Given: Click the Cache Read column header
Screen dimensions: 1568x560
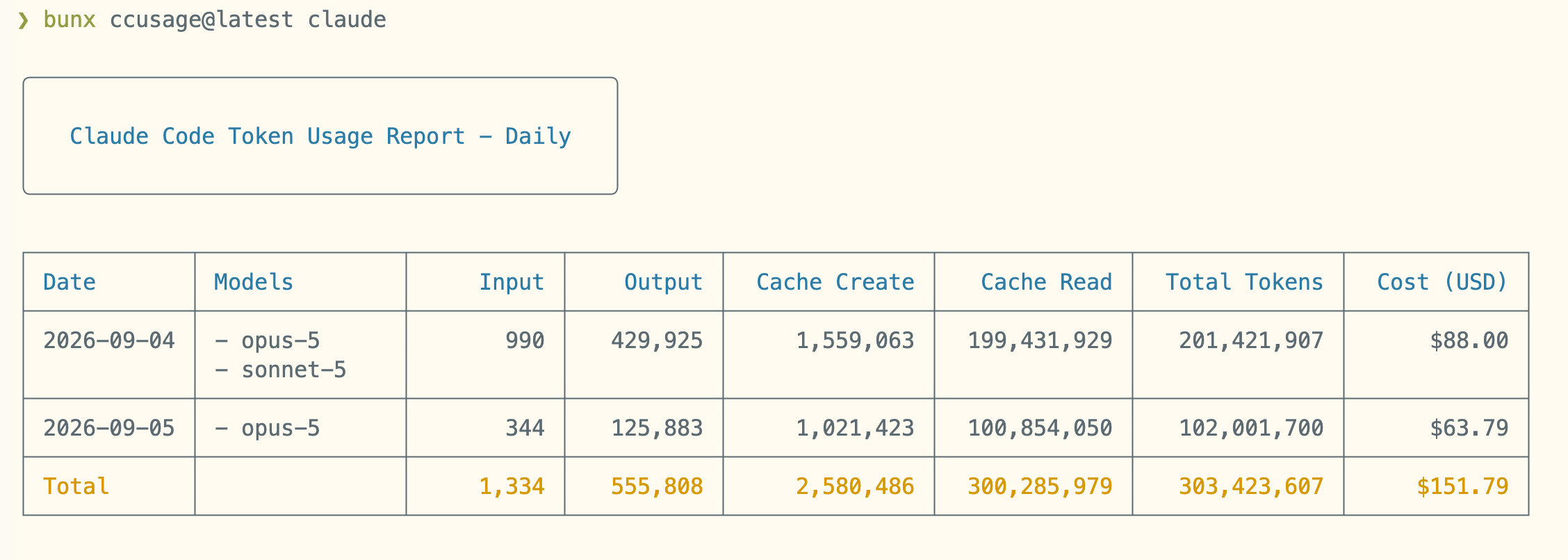Looking at the screenshot, I should click(1046, 282).
